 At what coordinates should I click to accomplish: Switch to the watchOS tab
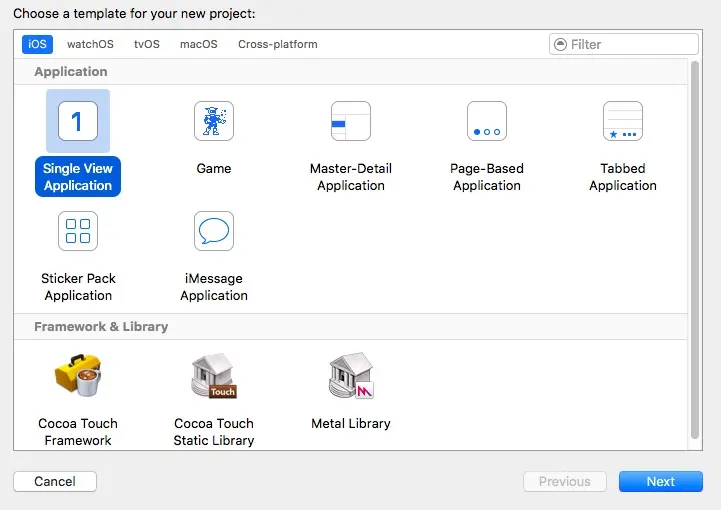[x=90, y=44]
